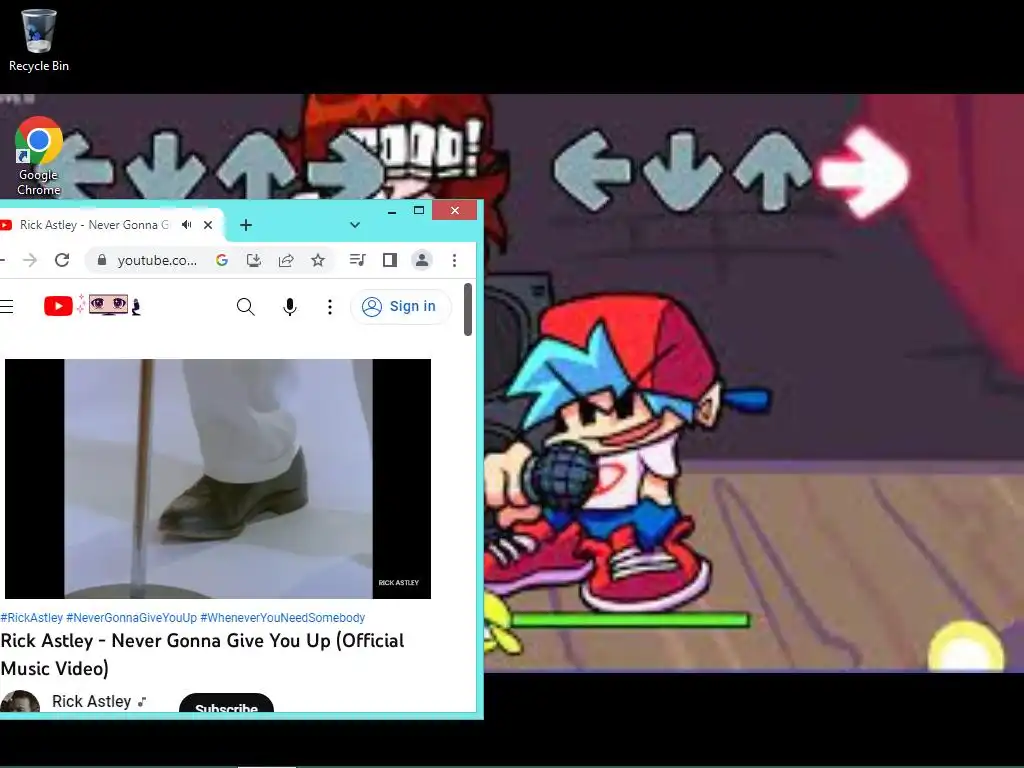Viewport: 1024px width, 768px height.
Task: Open the #WheneverYouNeedSomebody hashtag link
Action: [x=283, y=617]
